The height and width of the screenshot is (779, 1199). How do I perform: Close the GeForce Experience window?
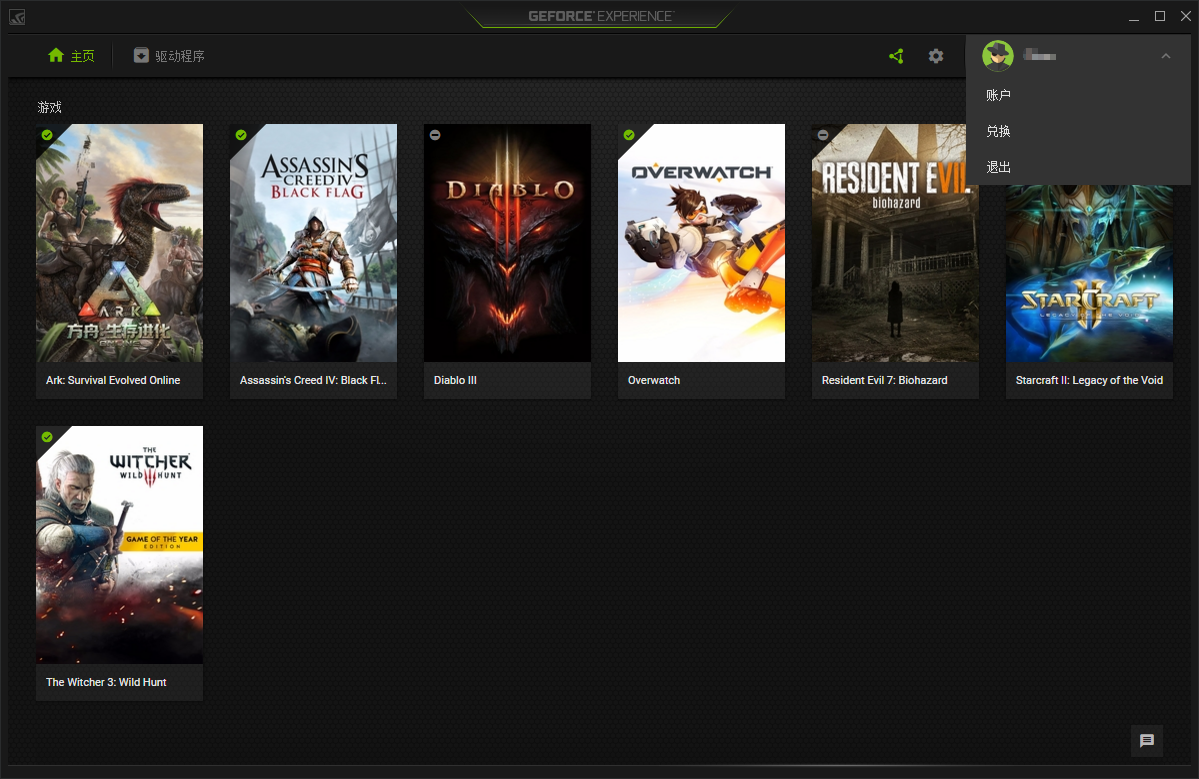click(x=1186, y=16)
